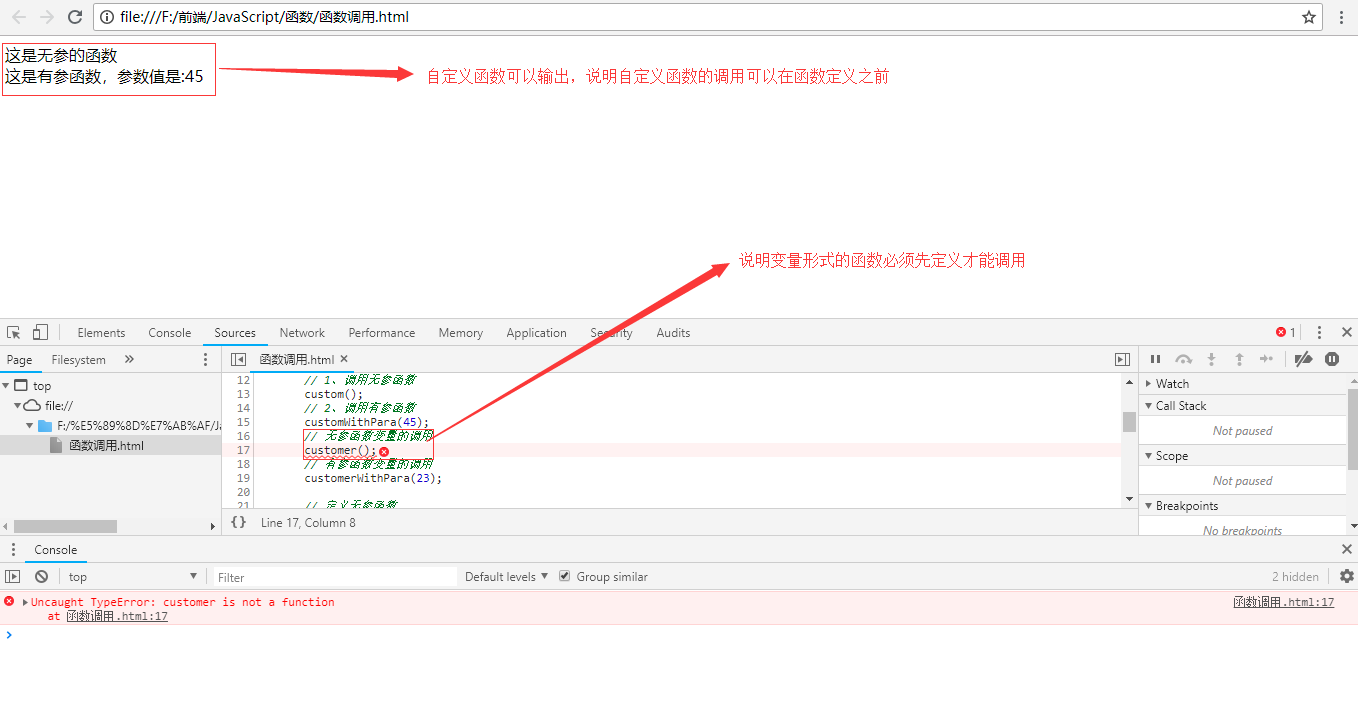Activate the inspect element picker icon
The width and height of the screenshot is (1358, 706).
tap(14, 332)
